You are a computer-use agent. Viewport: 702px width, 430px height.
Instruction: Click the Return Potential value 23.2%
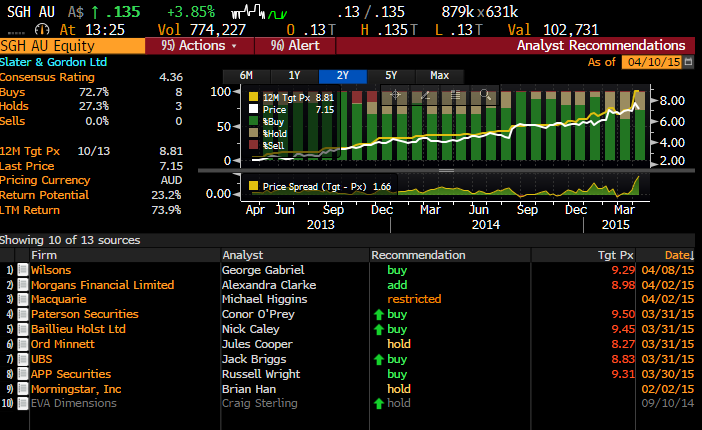coord(166,195)
